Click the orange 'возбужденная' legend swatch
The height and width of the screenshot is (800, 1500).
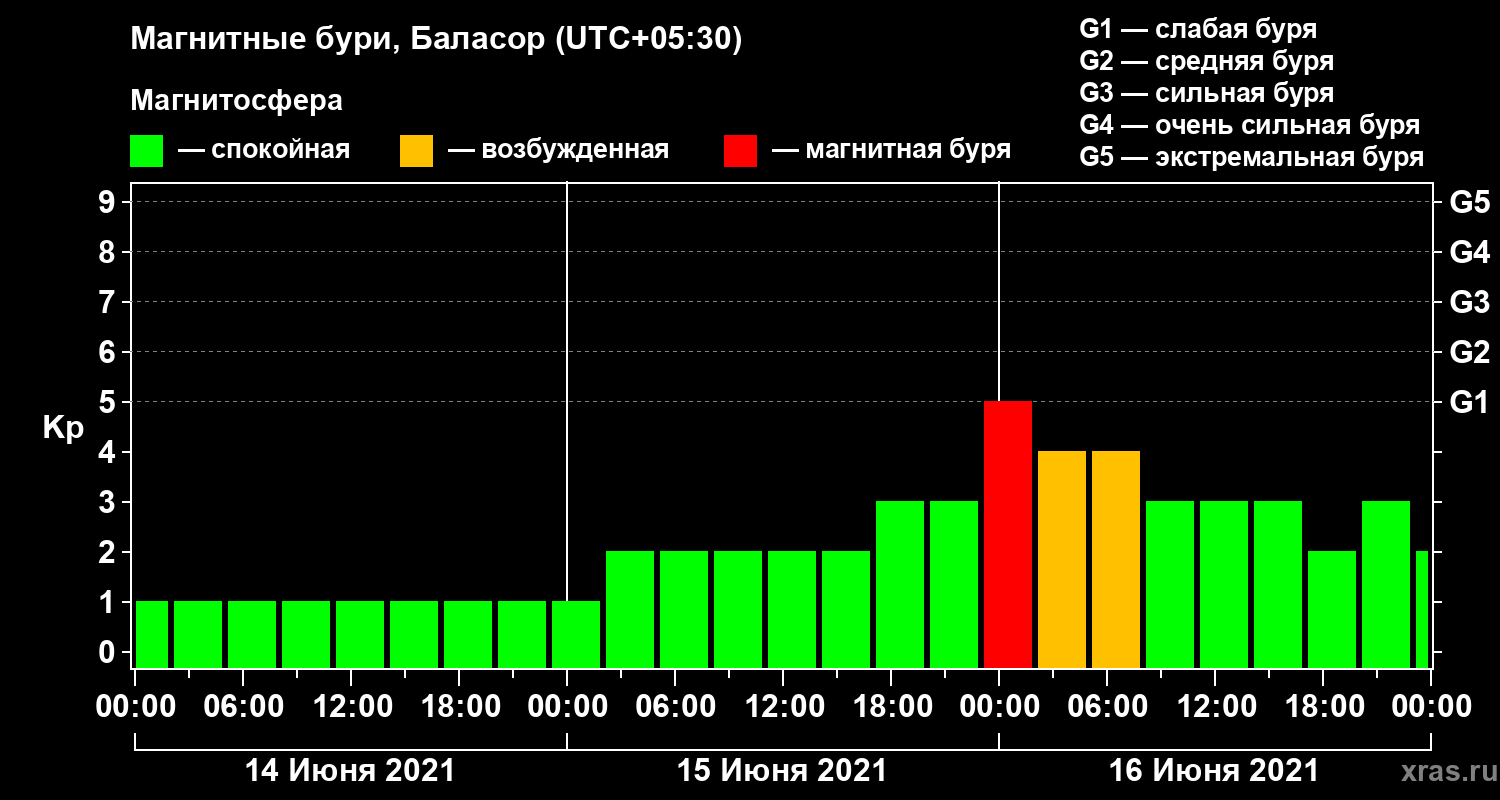[x=416, y=151]
